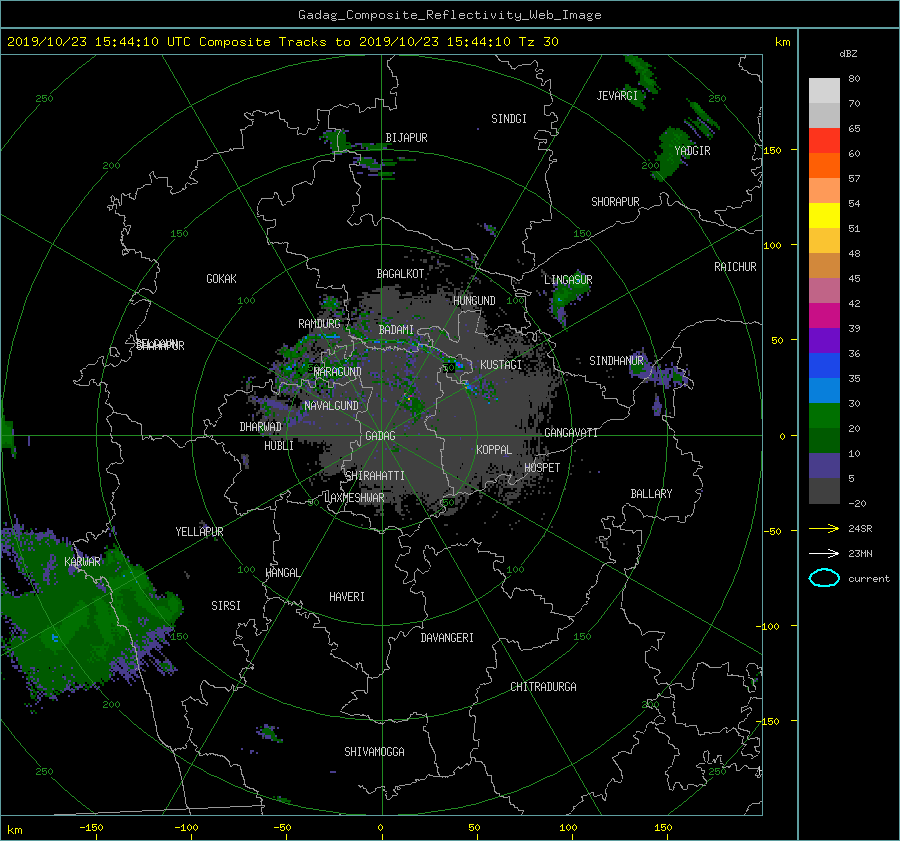Select the yellow 51-54 dBZ color swatch
Viewport: 900px width, 841px height.
(824, 215)
